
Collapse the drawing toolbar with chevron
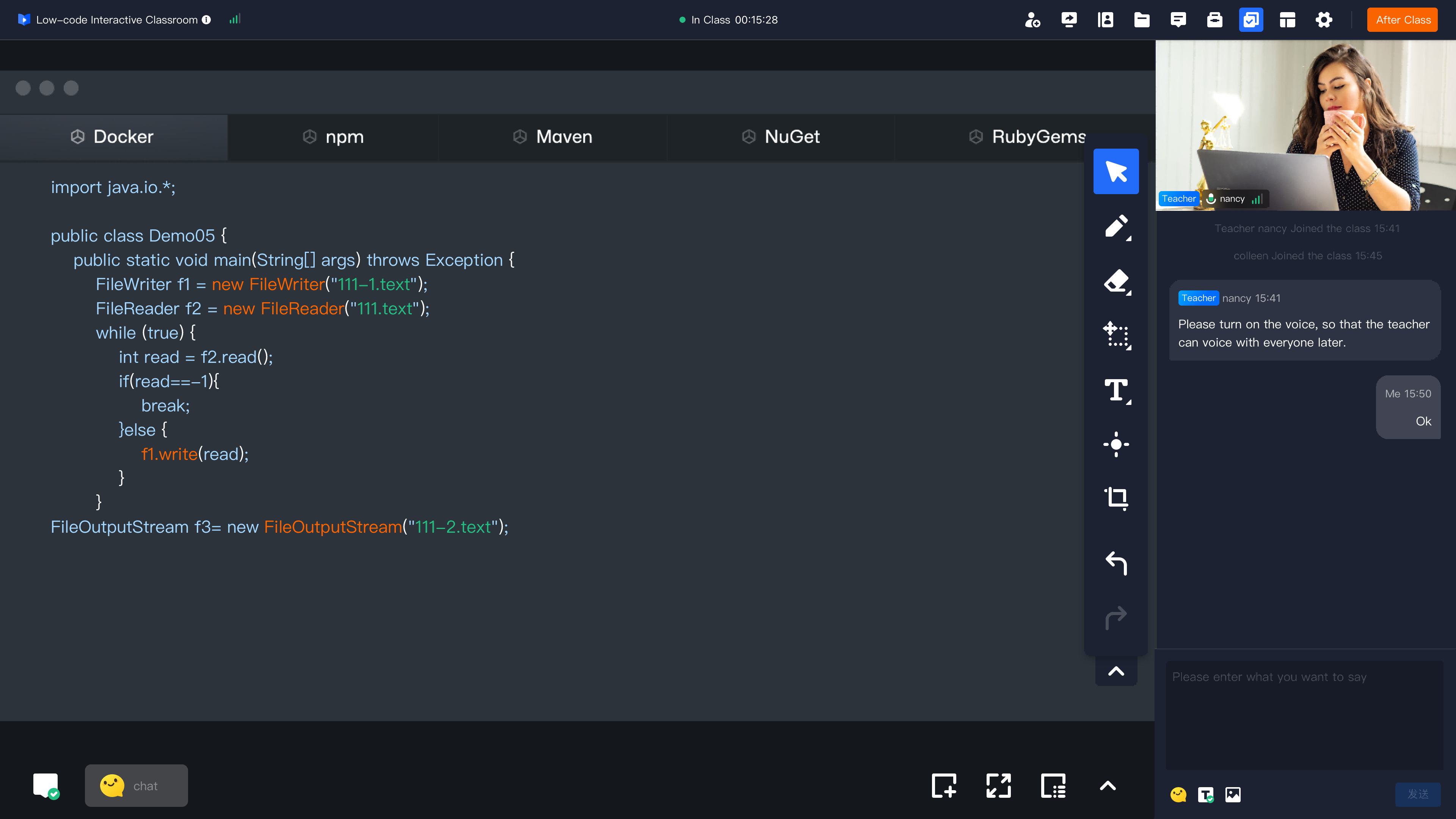pyautogui.click(x=1116, y=672)
